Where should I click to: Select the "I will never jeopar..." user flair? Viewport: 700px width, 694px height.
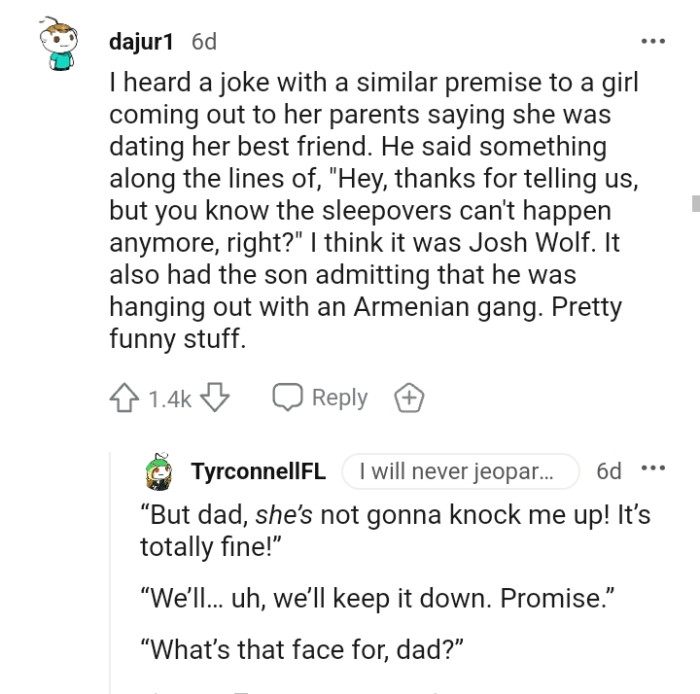(x=460, y=471)
